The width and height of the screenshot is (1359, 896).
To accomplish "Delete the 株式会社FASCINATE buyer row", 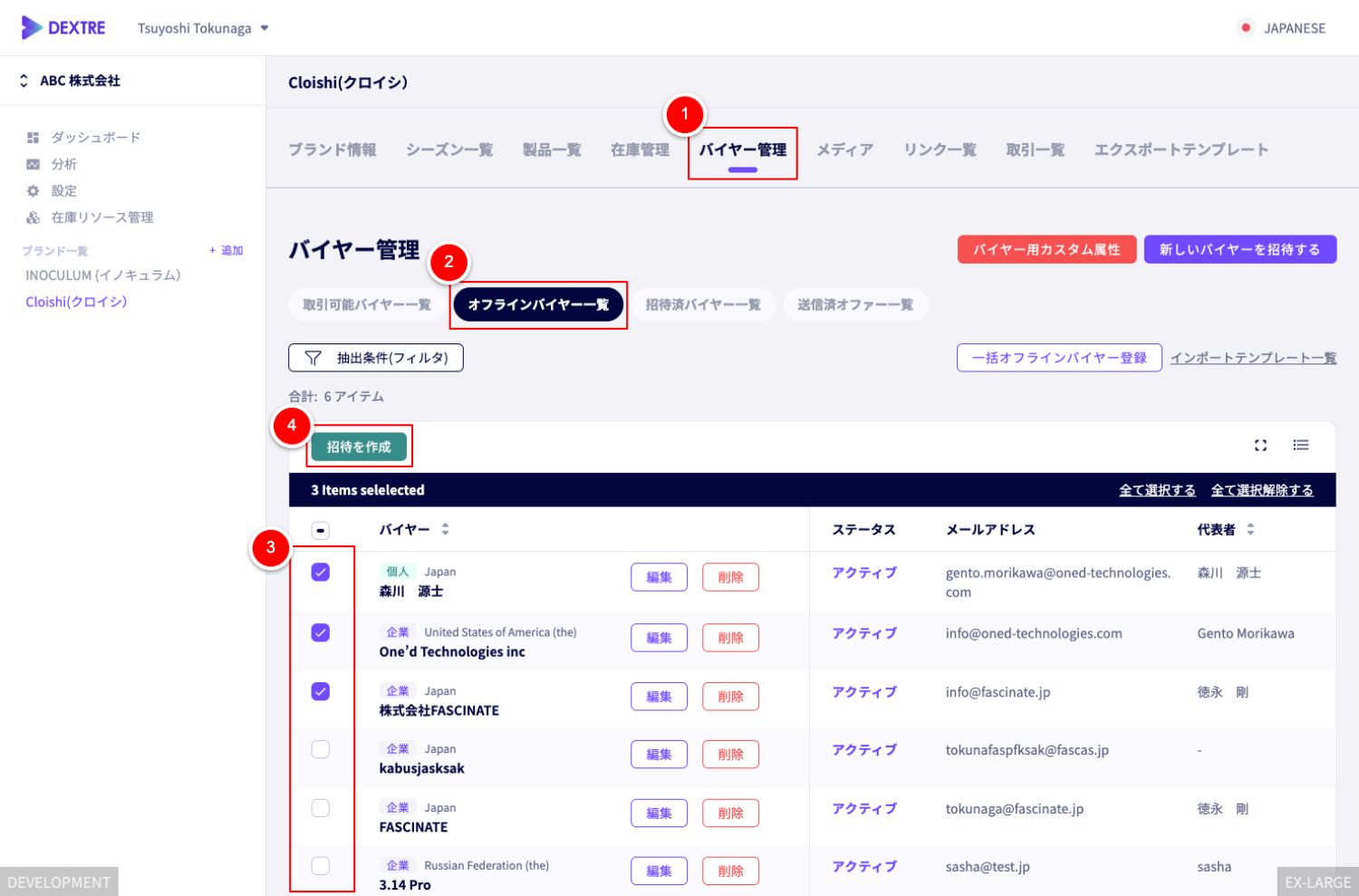I will coord(730,697).
